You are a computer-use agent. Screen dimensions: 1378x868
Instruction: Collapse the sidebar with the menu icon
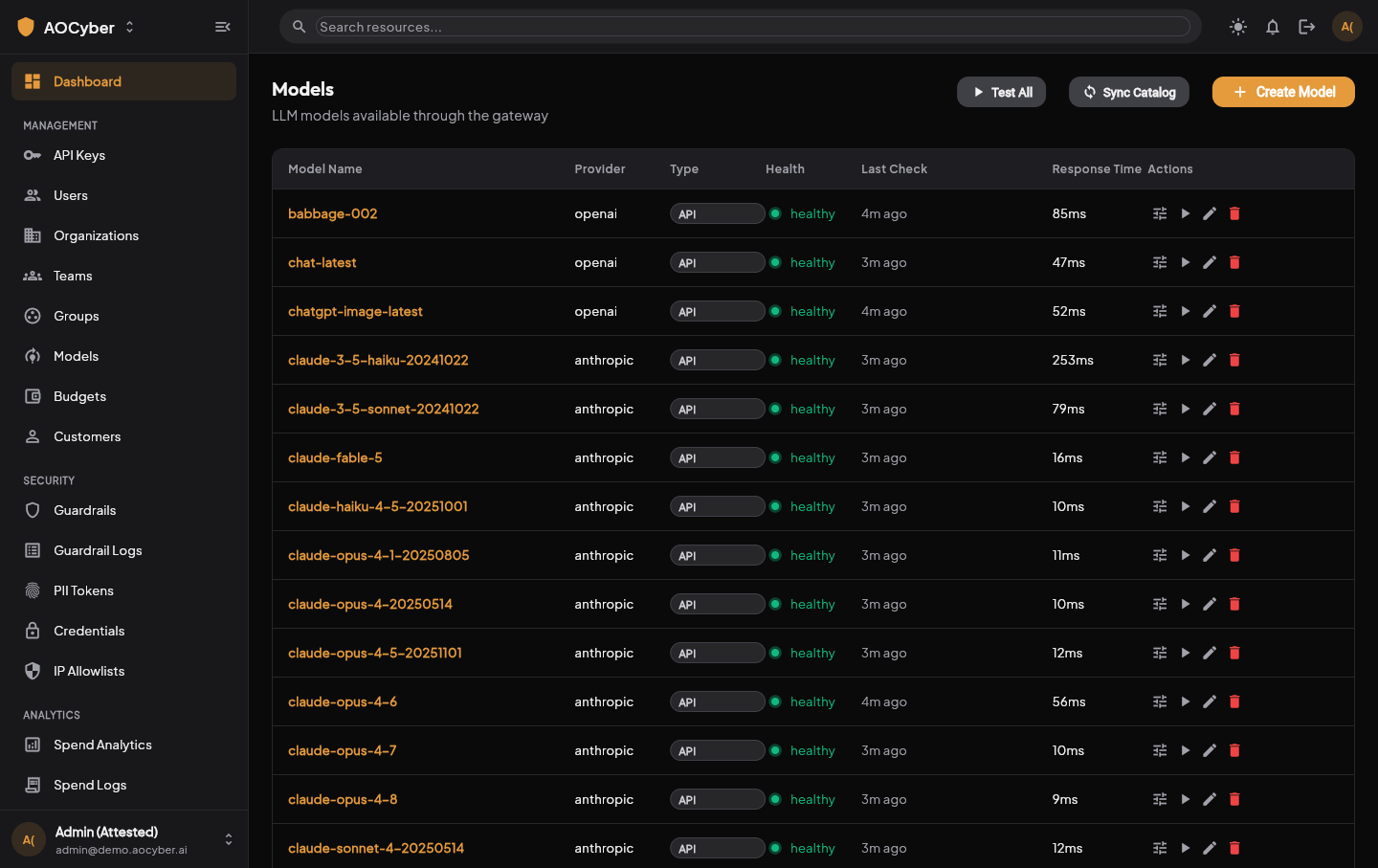point(223,27)
